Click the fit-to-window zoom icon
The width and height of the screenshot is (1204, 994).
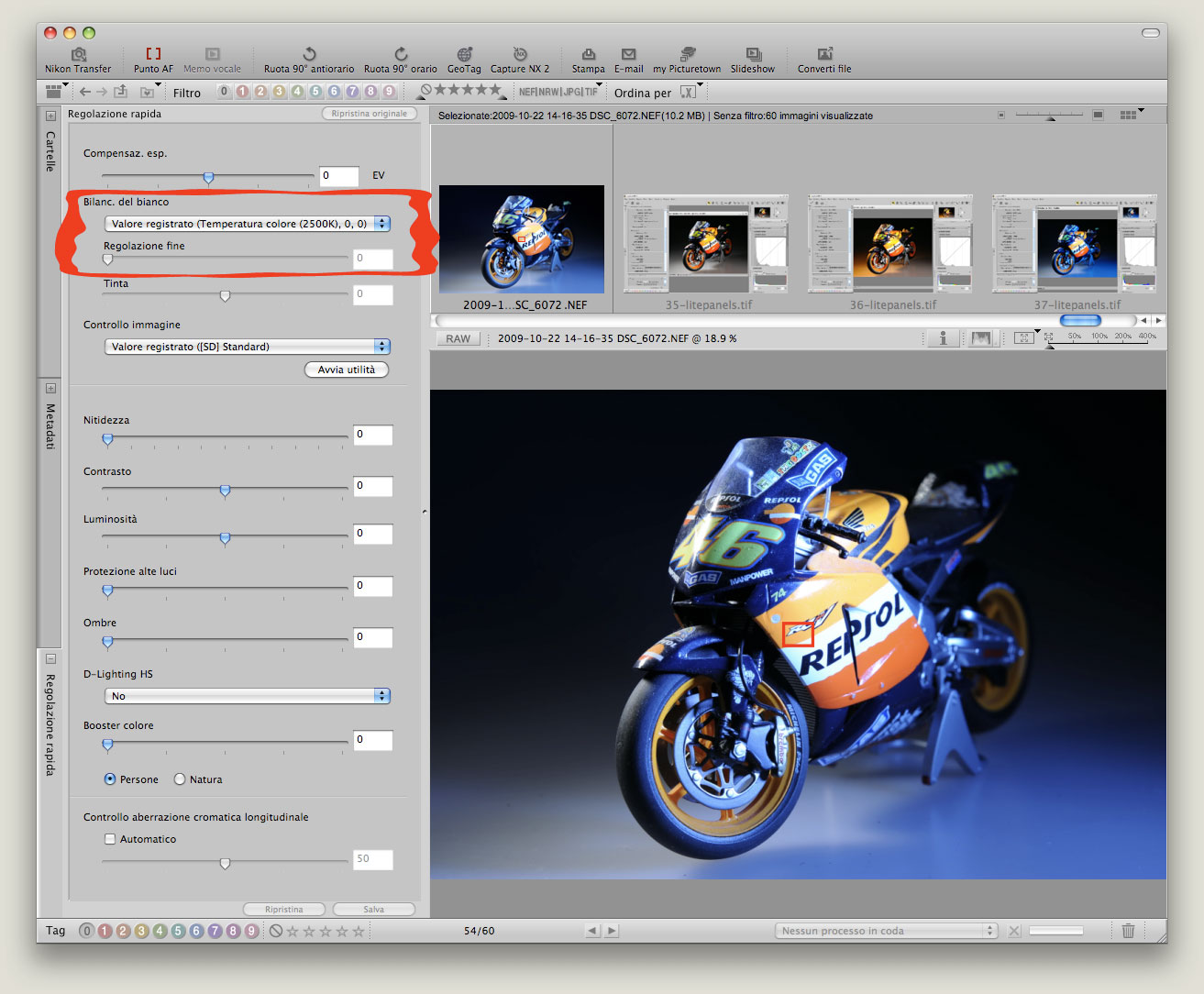(1024, 338)
